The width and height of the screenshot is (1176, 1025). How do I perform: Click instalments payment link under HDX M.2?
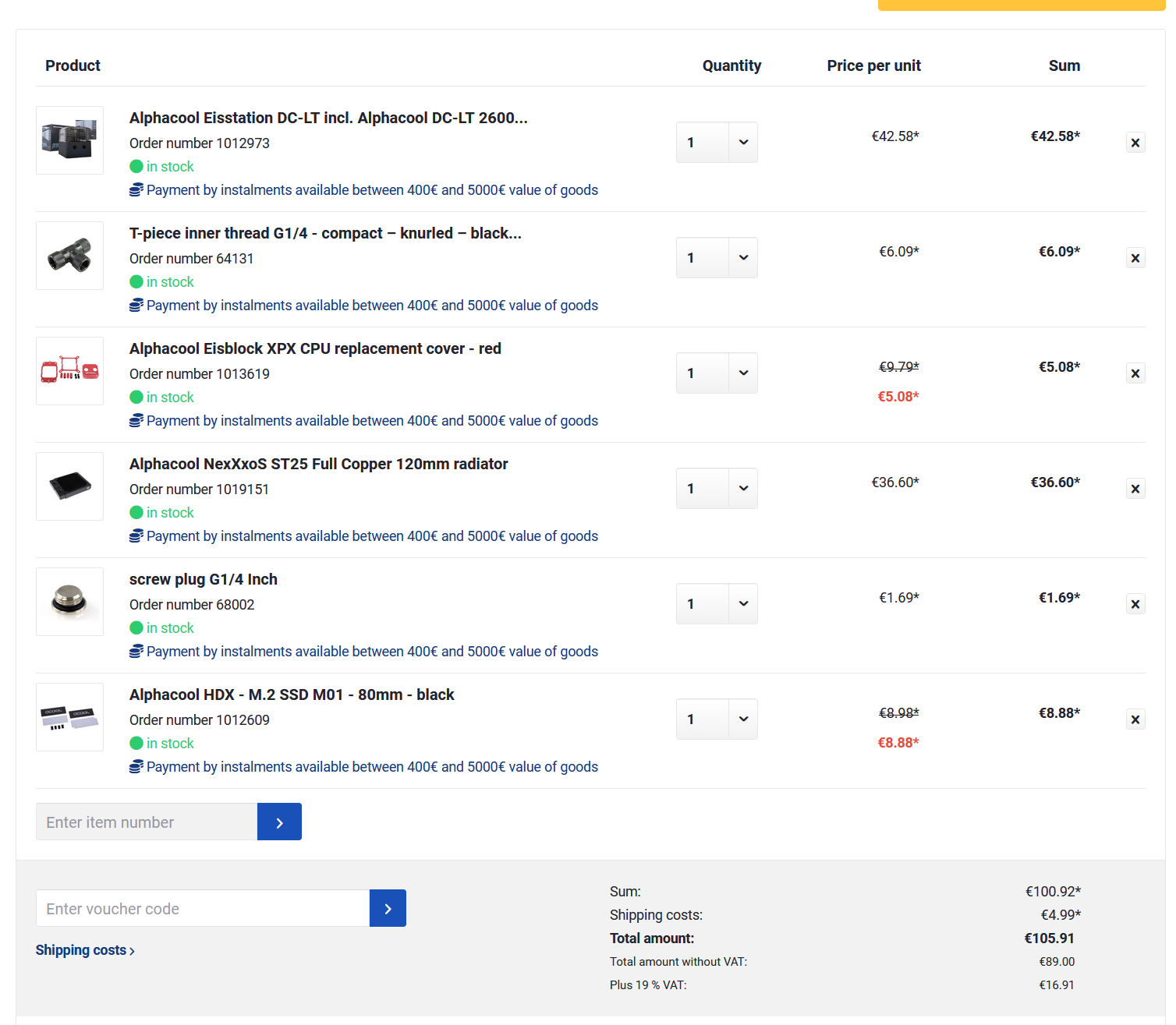(372, 767)
